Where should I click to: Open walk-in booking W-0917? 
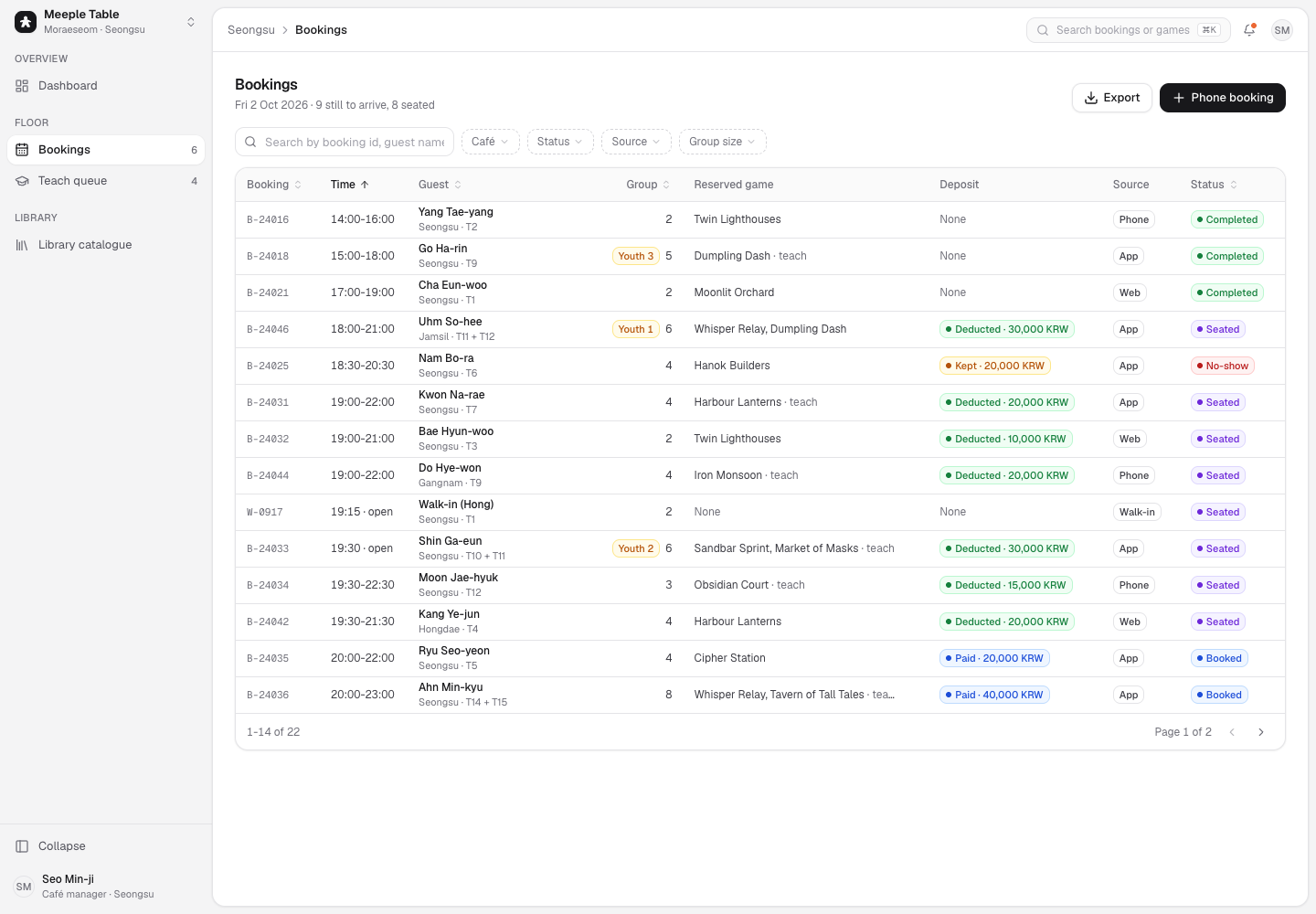[760, 512]
